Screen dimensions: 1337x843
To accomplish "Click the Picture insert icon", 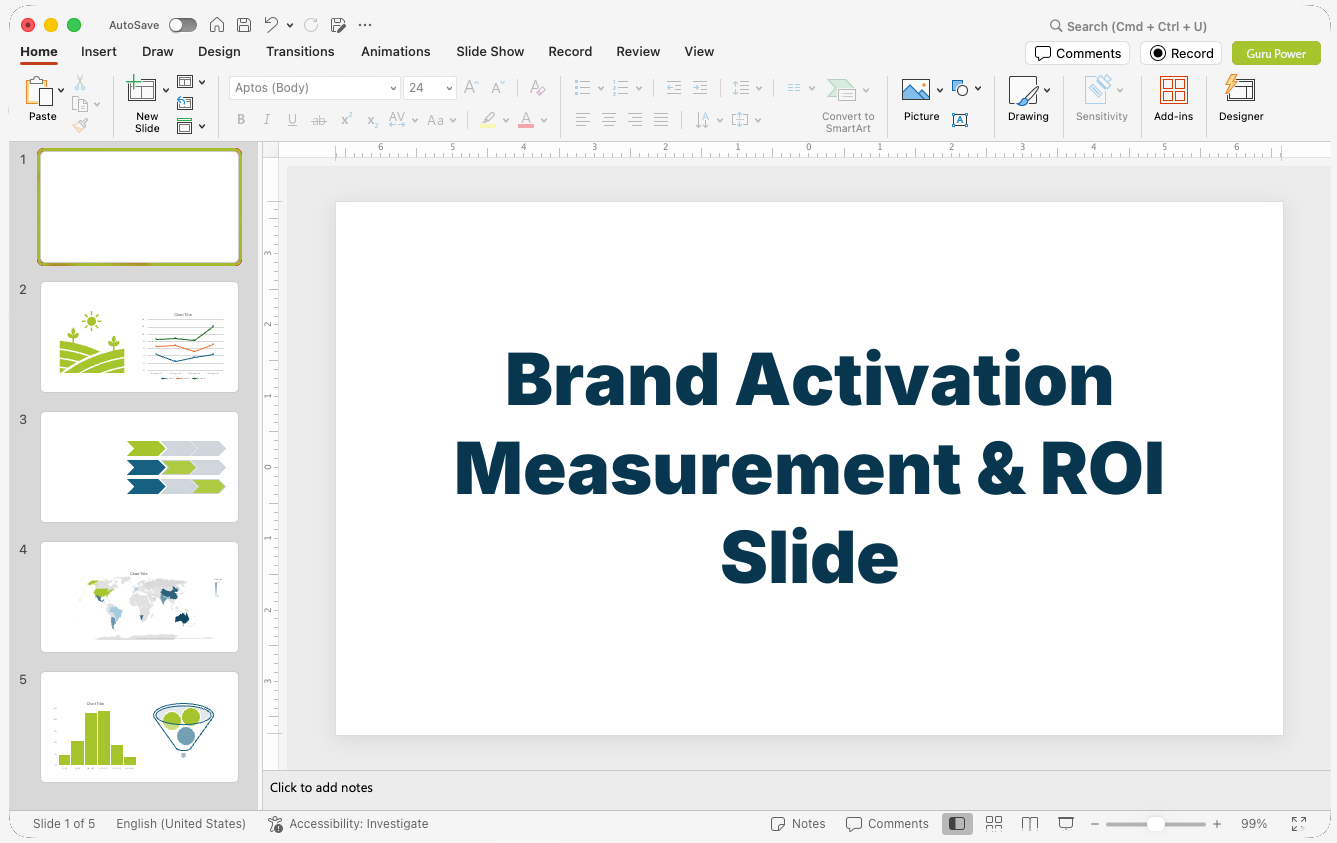I will tap(916, 91).
